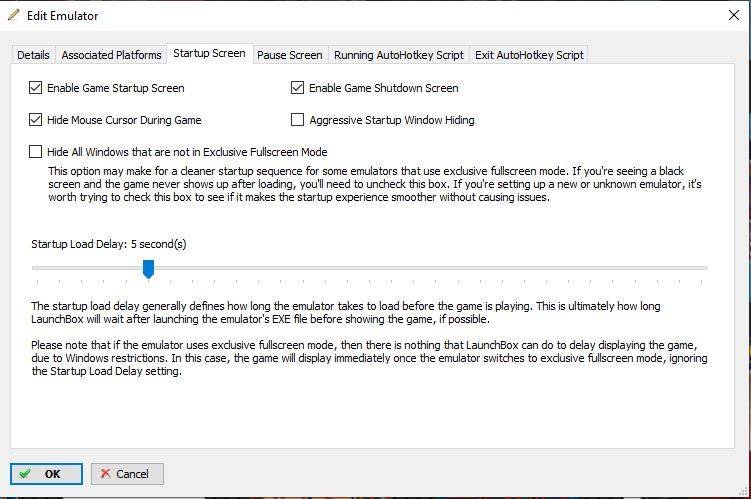Viewport: 751px width, 499px height.
Task: Open the Details tab
Action: [33, 55]
